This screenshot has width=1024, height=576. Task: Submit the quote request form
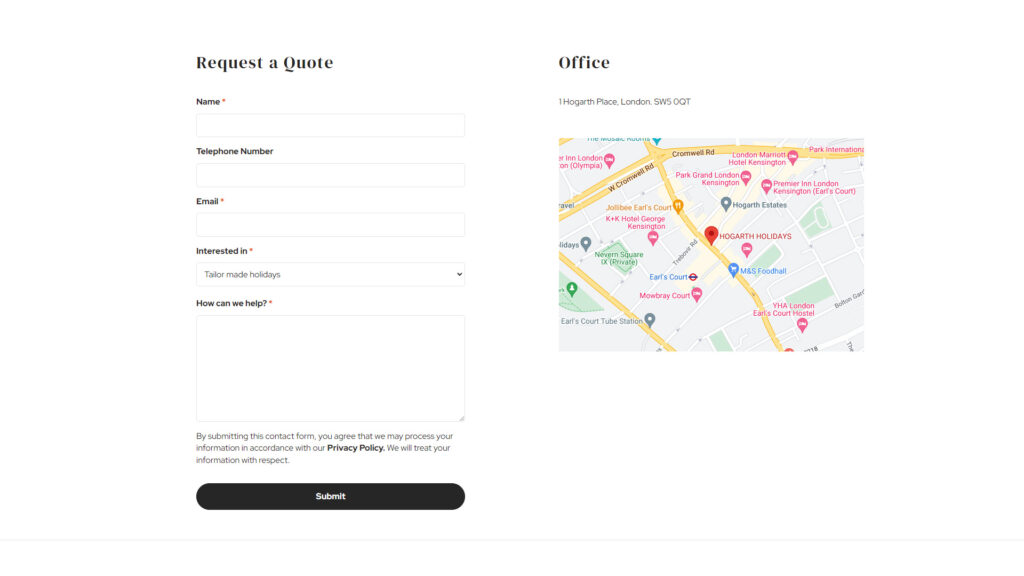point(330,496)
